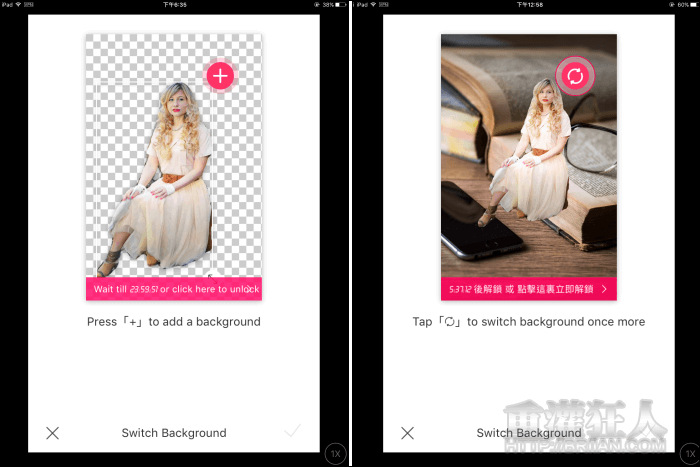Close the left screen with the X icon

53,433
